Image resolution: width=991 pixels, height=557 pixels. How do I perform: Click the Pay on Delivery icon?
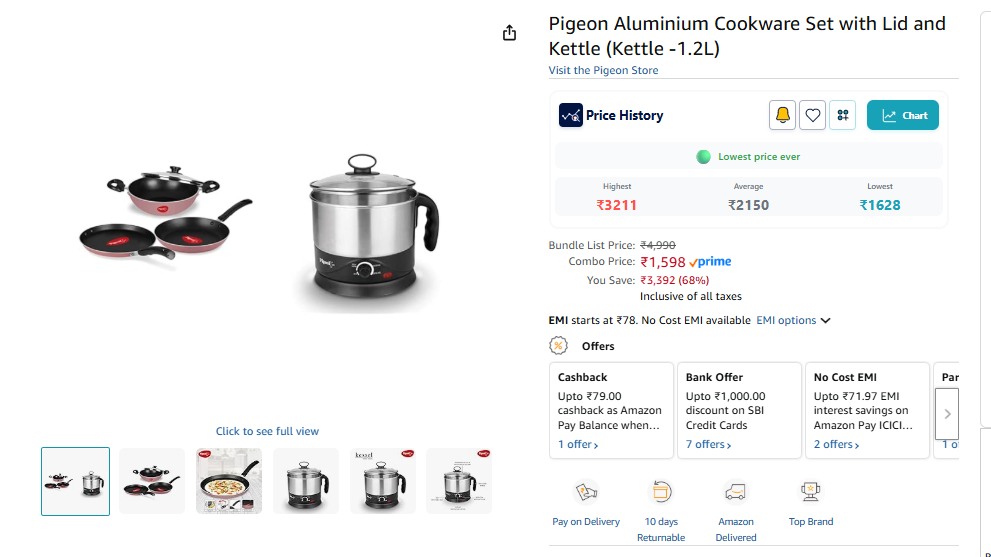tap(586, 492)
